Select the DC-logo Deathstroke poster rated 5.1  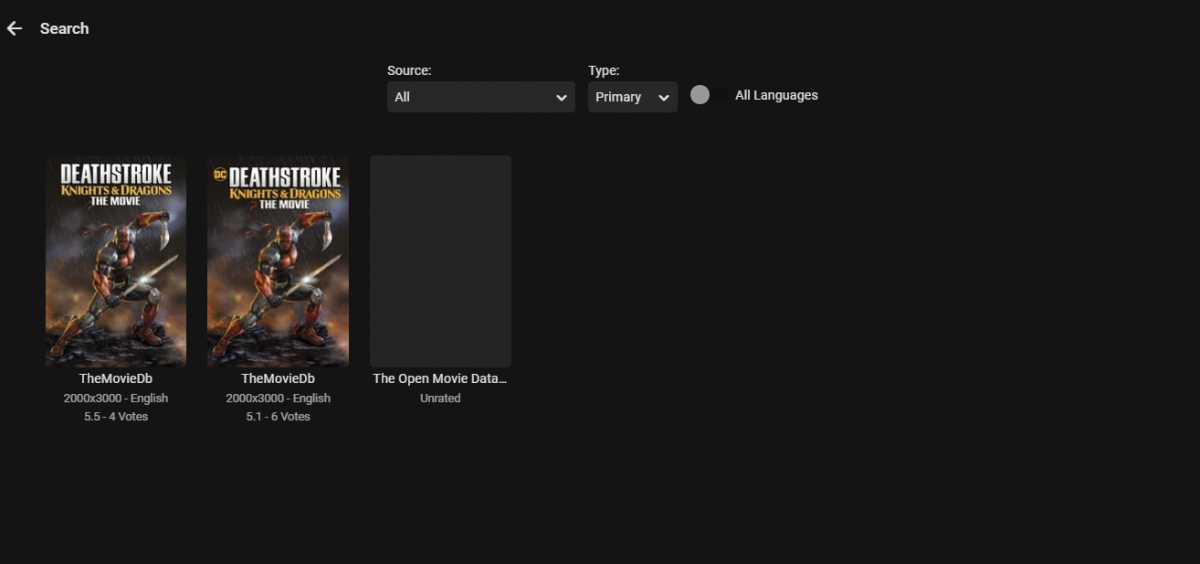tap(278, 261)
